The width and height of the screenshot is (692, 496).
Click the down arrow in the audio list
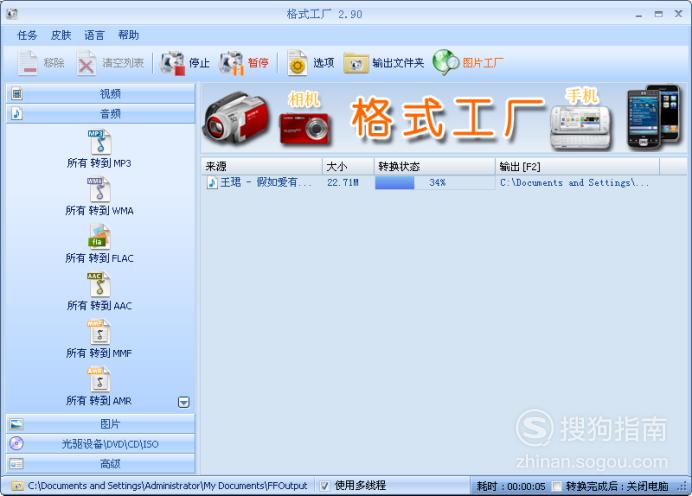coord(184,402)
